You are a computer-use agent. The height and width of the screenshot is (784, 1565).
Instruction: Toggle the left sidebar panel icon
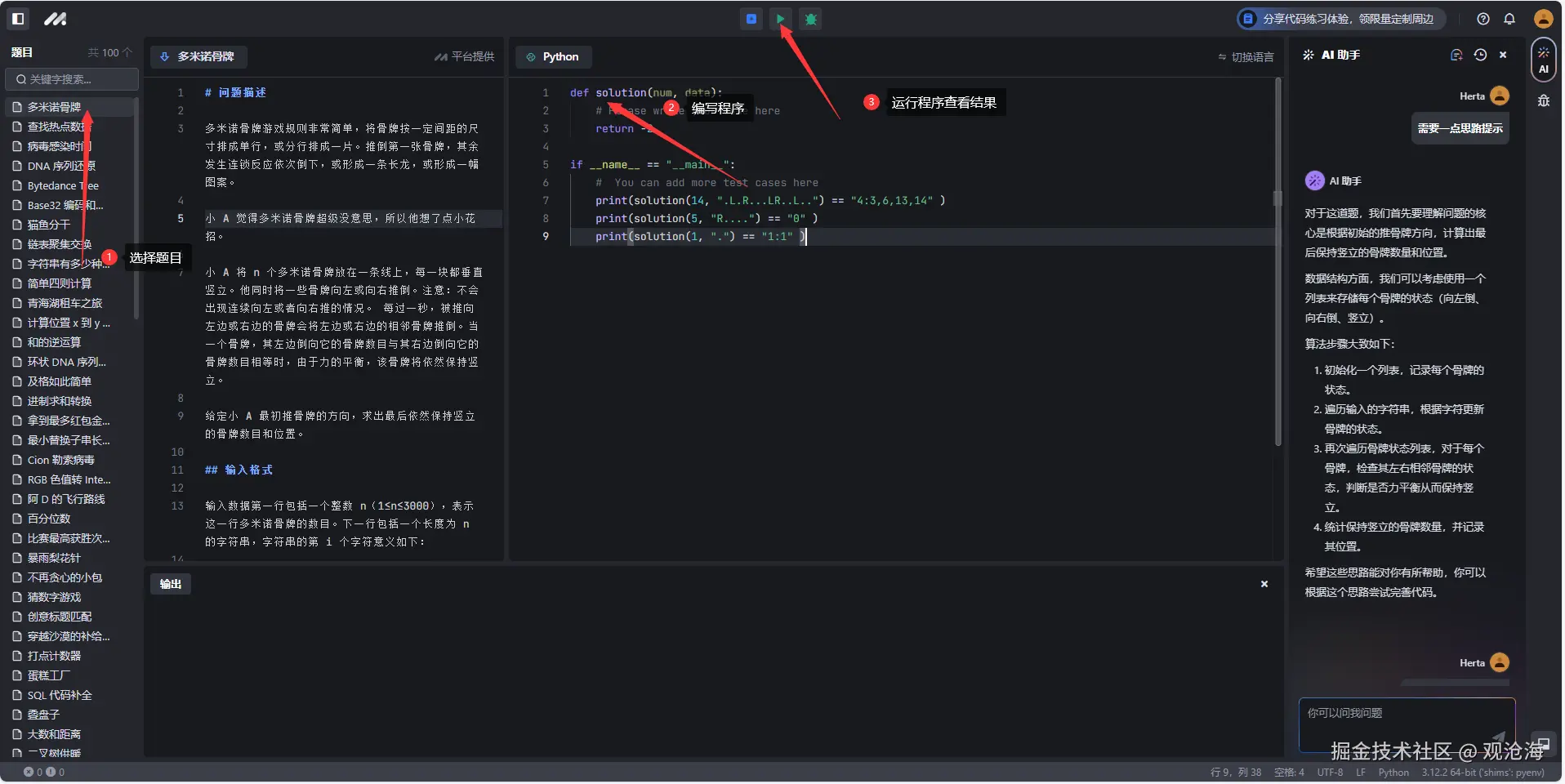pos(18,19)
